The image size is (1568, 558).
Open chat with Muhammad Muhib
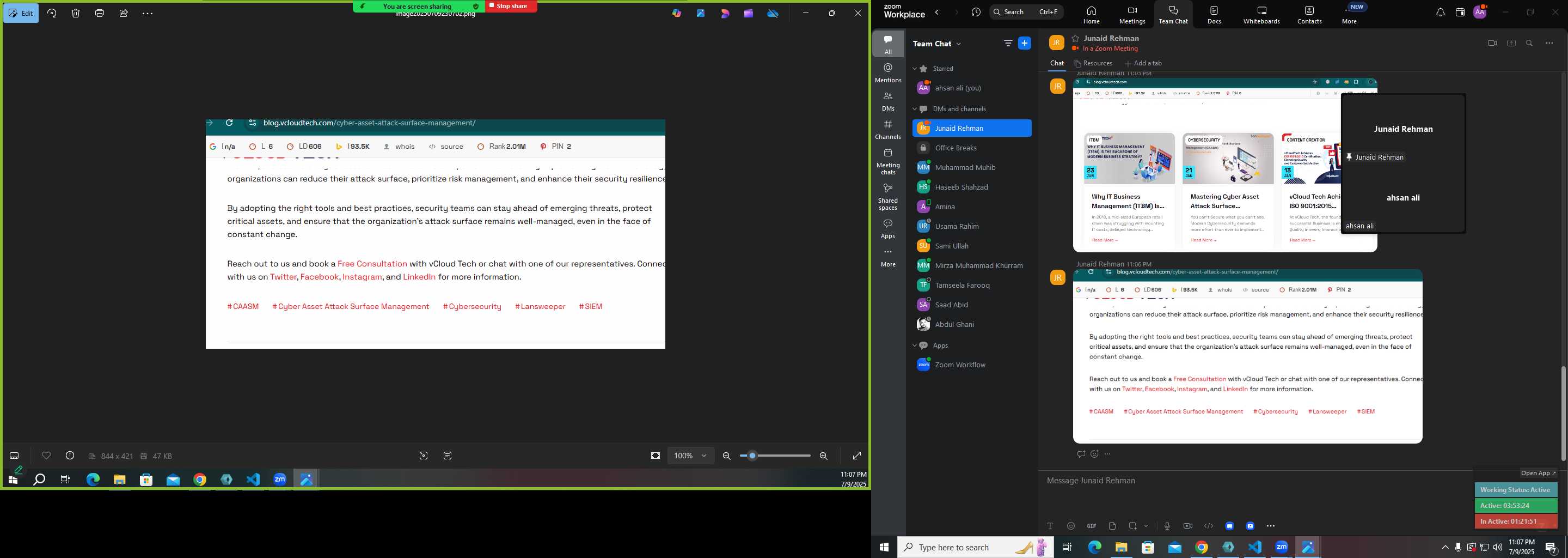pyautogui.click(x=972, y=167)
